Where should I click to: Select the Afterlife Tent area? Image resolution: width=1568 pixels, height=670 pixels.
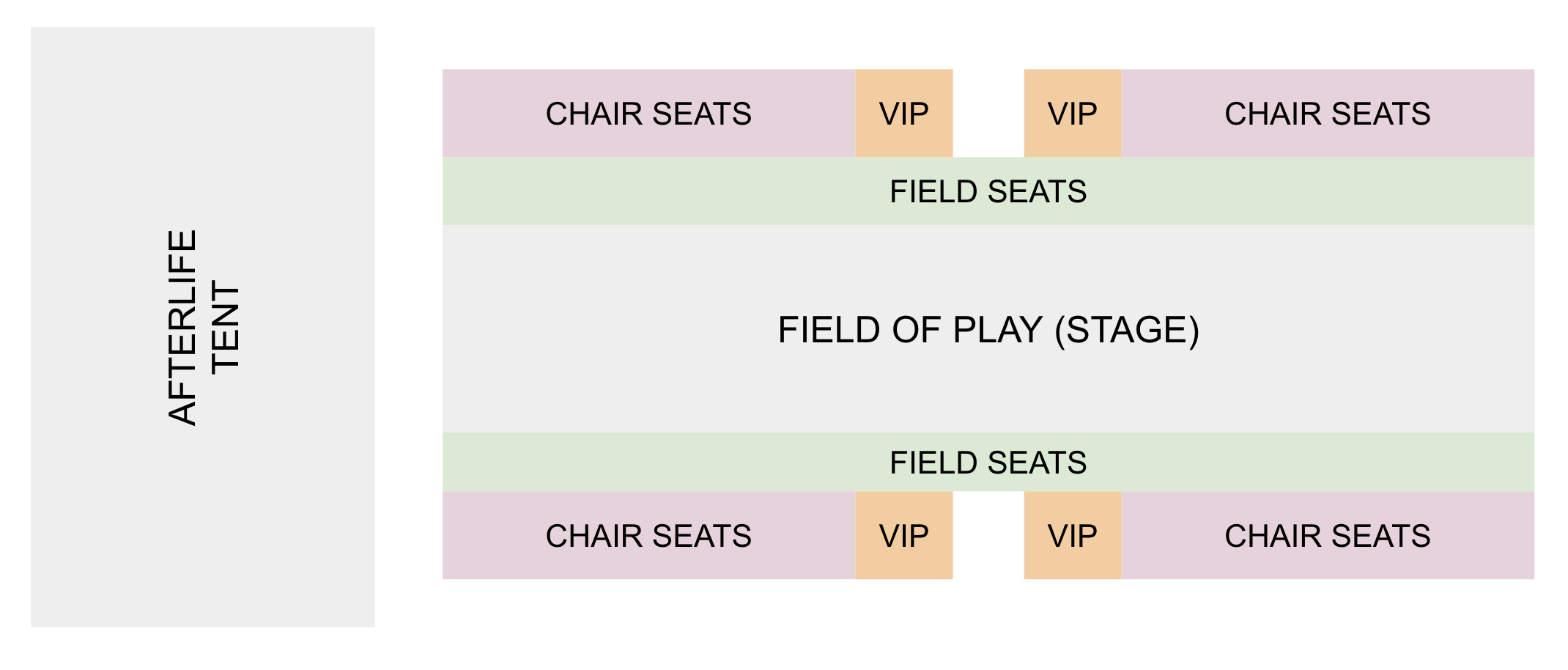click(202, 327)
